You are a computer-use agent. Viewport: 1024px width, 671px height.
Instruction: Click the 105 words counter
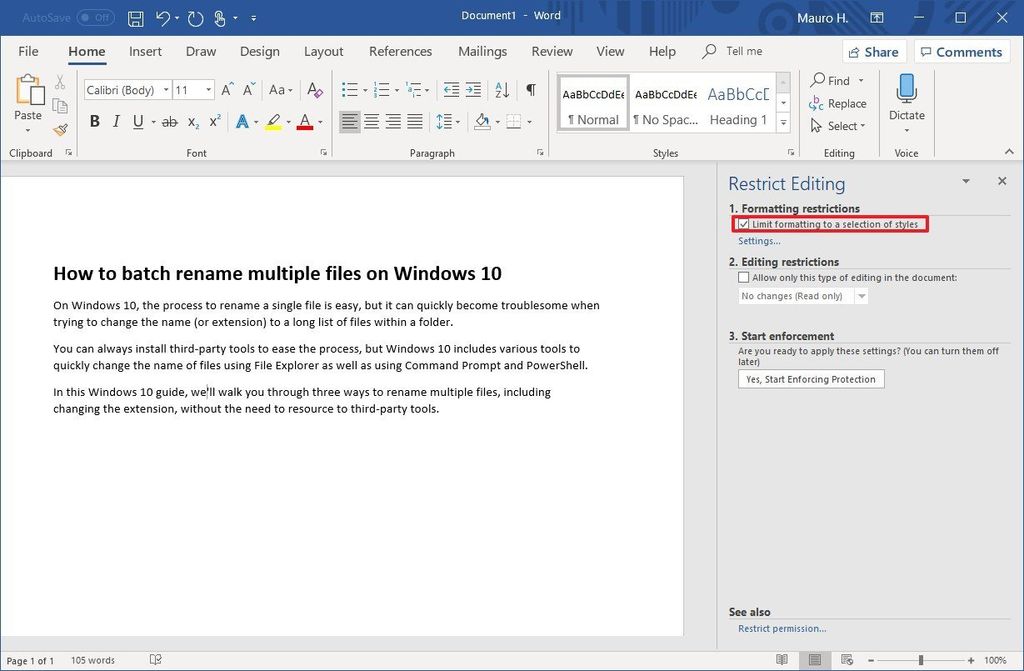pyautogui.click(x=94, y=660)
